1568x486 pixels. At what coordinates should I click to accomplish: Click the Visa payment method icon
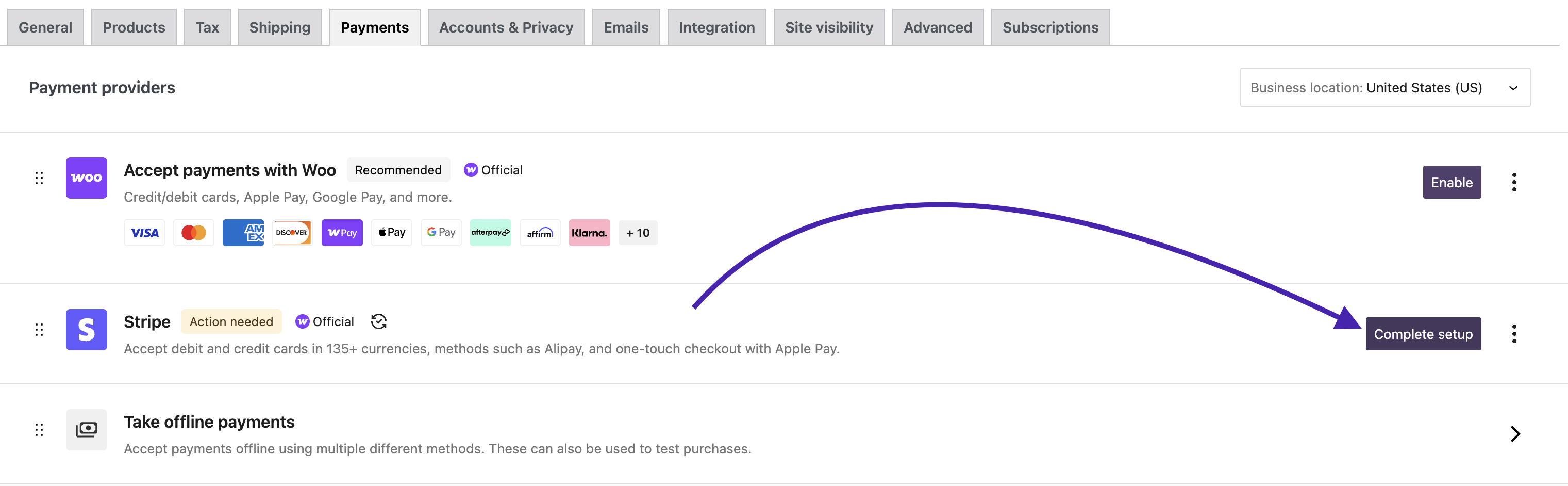(x=144, y=232)
